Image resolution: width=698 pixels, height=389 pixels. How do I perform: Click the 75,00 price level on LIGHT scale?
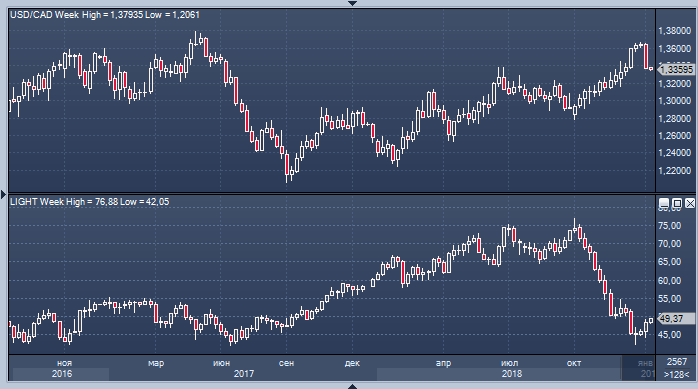coord(670,226)
